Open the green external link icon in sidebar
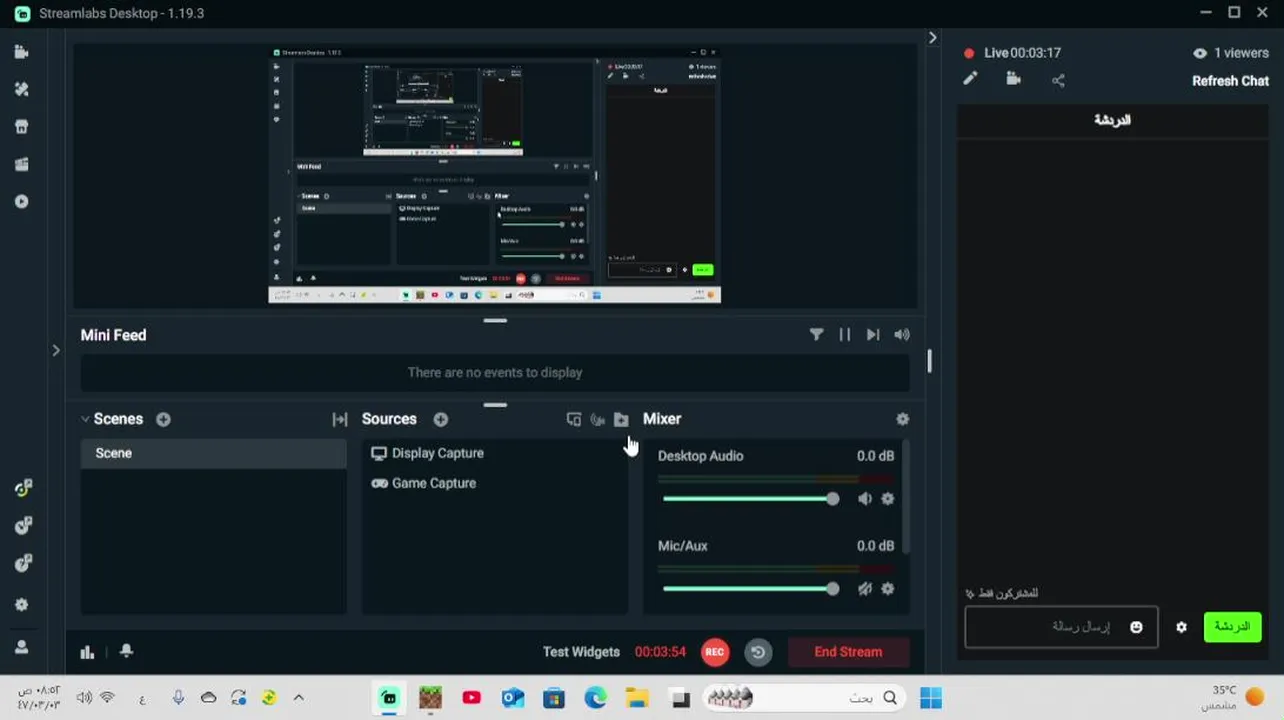 22,488
